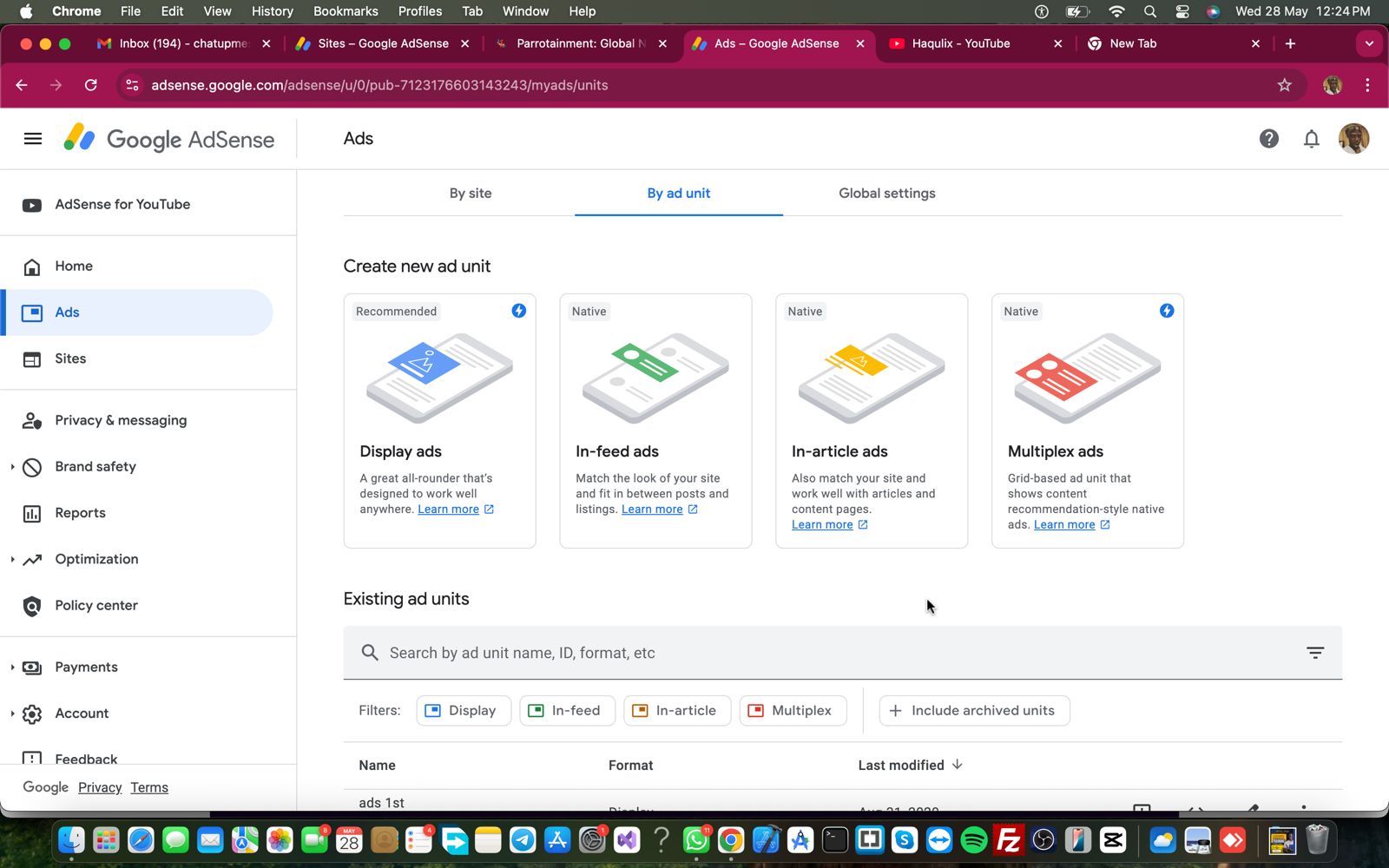Open the AdSense help icon
The height and width of the screenshot is (868, 1389).
1268,139
